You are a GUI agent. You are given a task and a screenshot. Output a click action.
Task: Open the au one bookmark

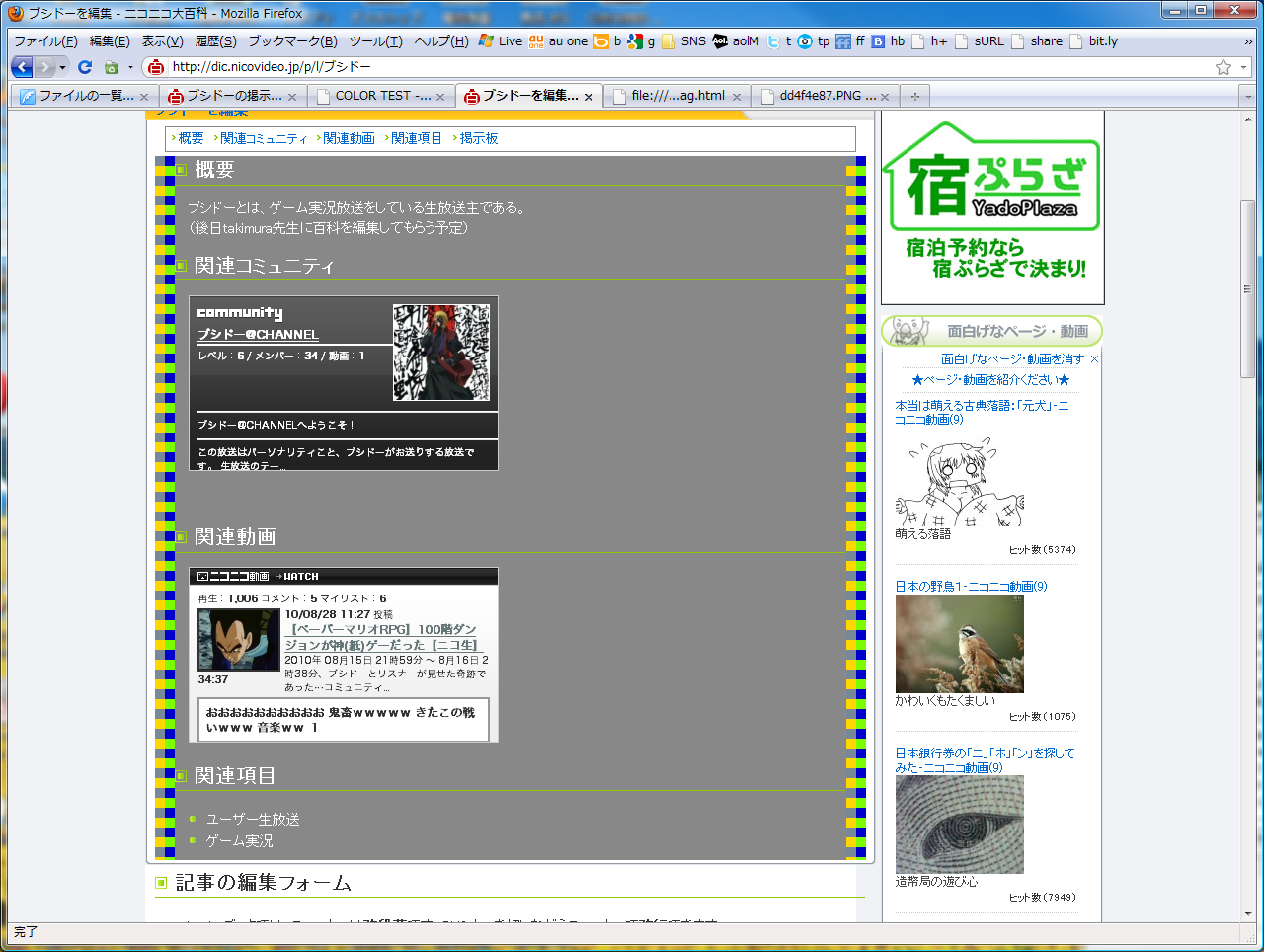558,41
